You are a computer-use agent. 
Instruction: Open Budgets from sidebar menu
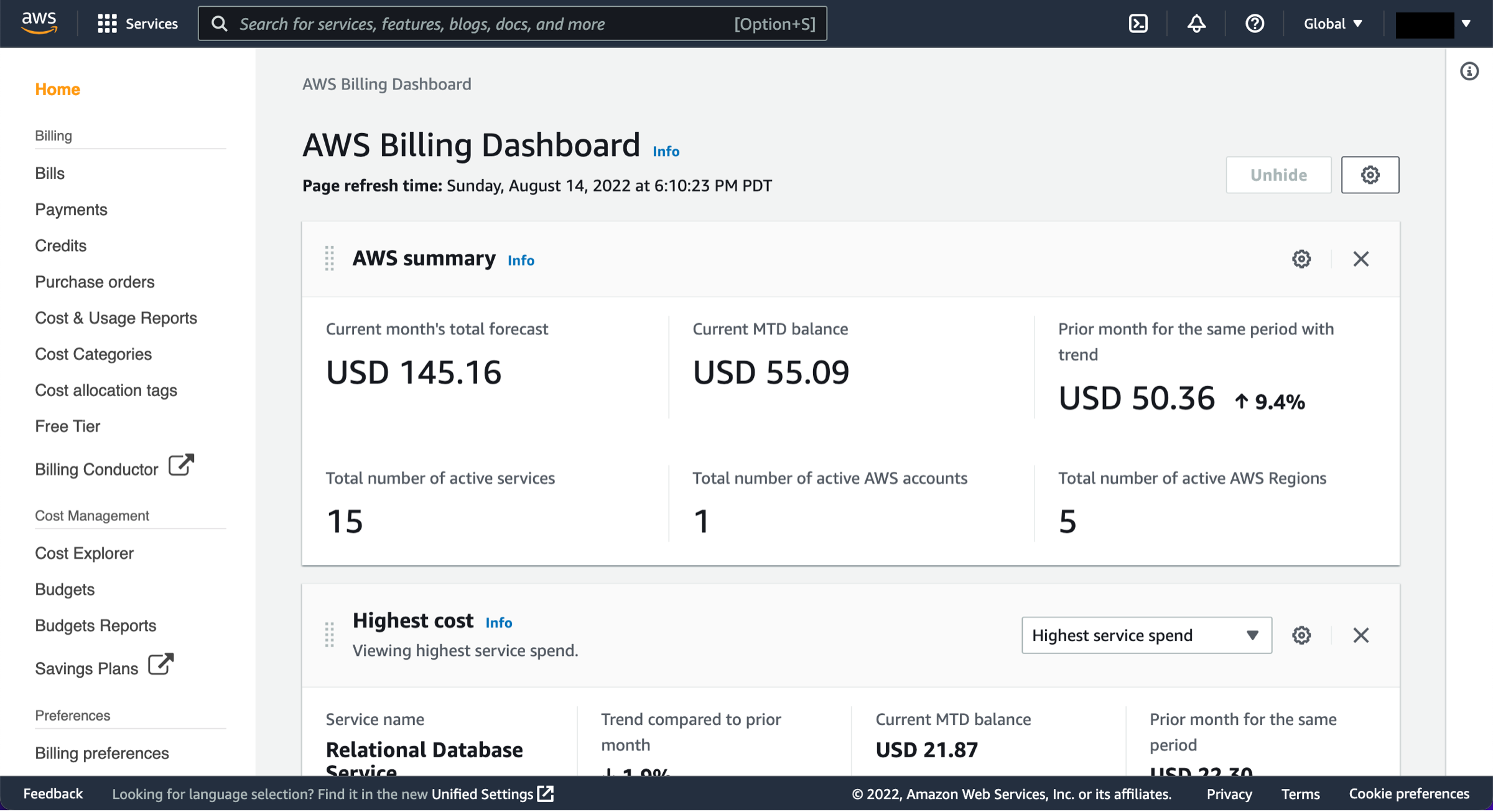coord(63,589)
